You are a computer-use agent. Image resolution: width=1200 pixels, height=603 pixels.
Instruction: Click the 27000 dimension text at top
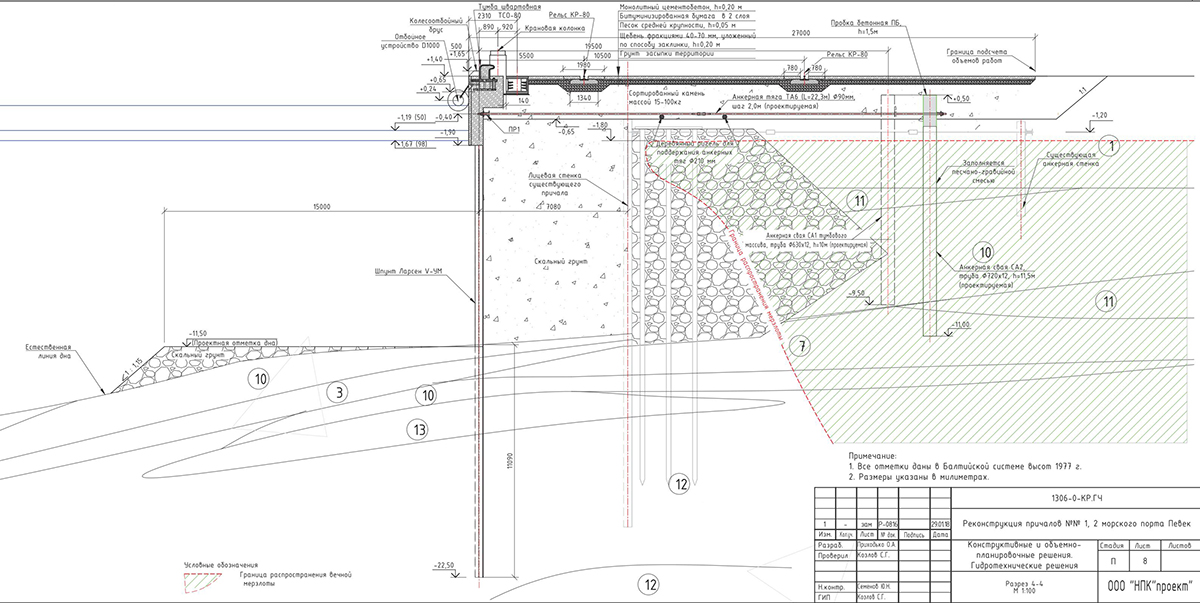coord(799,33)
